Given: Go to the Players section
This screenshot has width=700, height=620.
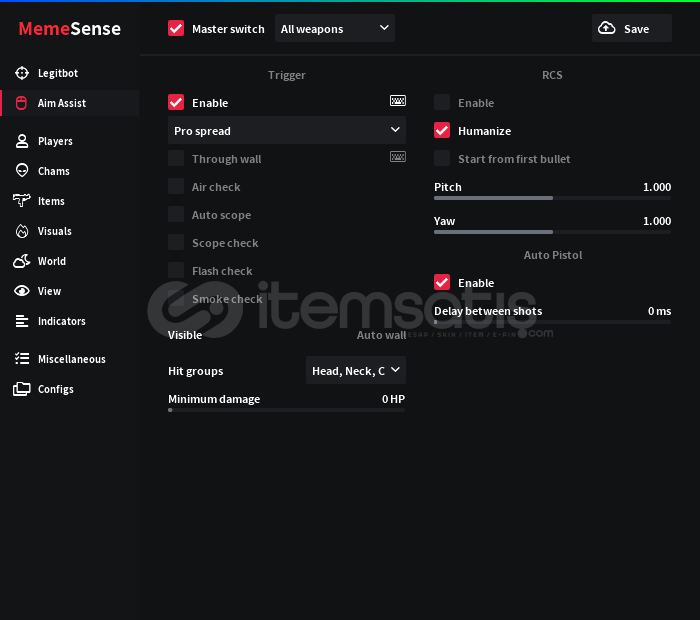Looking at the screenshot, I should tap(70, 141).
